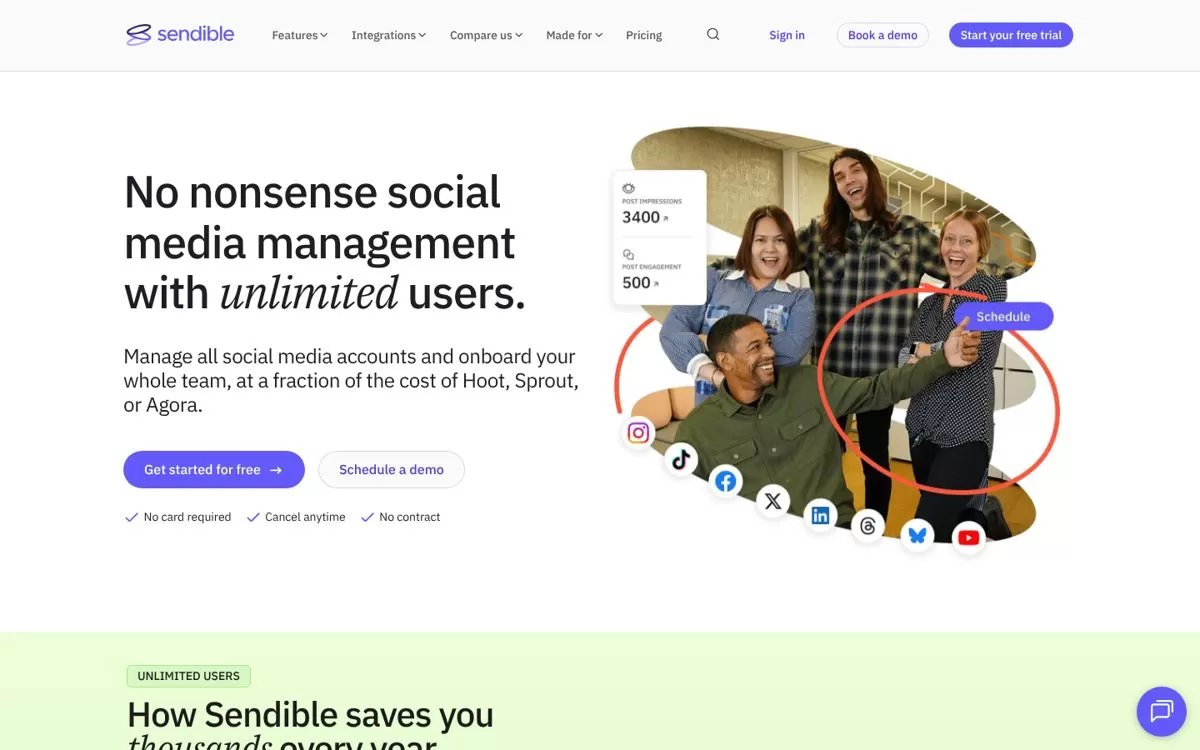Click the 'Manage all social media accounts' paragraph
This screenshot has height=750, width=1200.
[x=351, y=381]
